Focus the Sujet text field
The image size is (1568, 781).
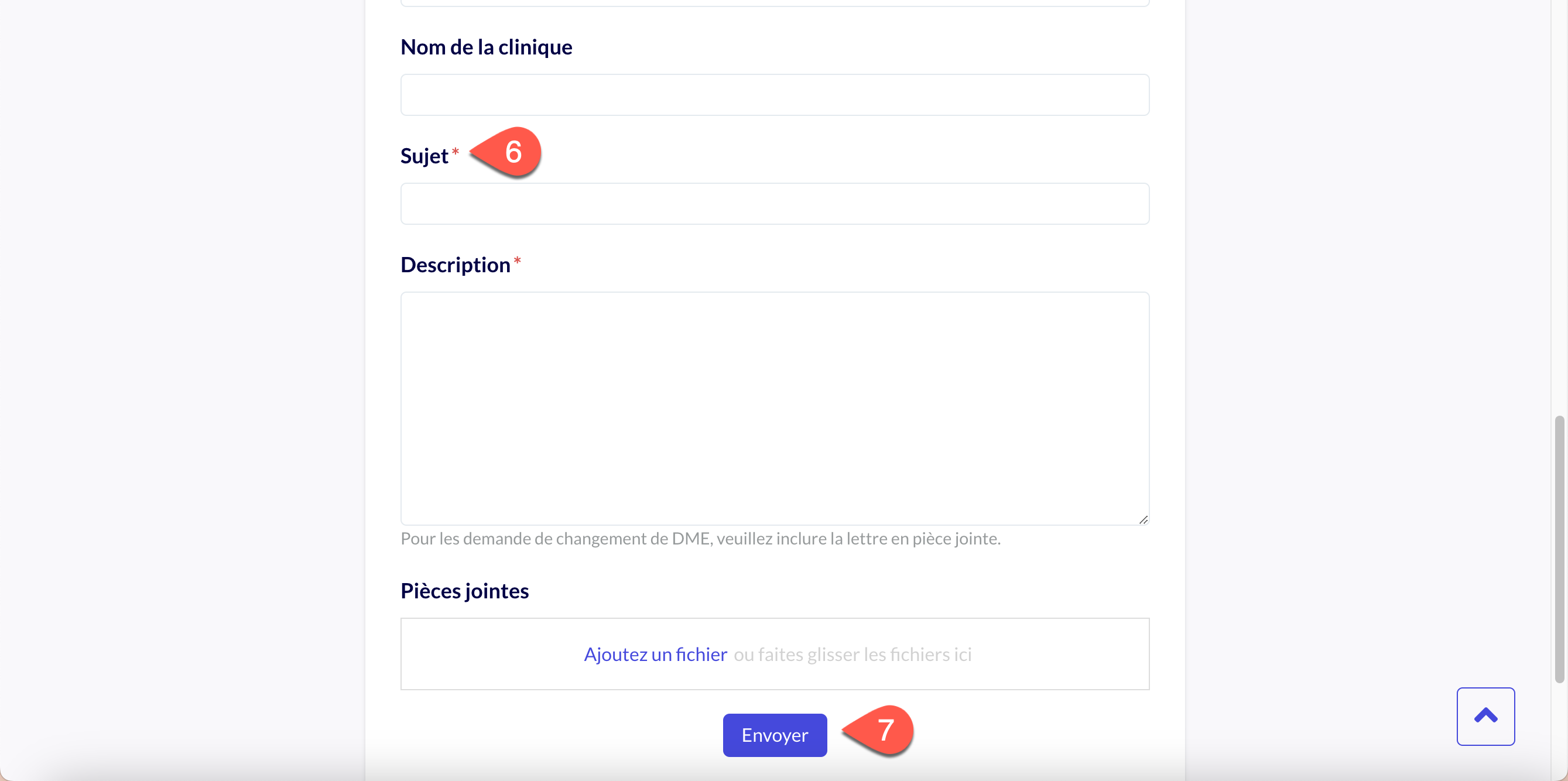tap(774, 204)
